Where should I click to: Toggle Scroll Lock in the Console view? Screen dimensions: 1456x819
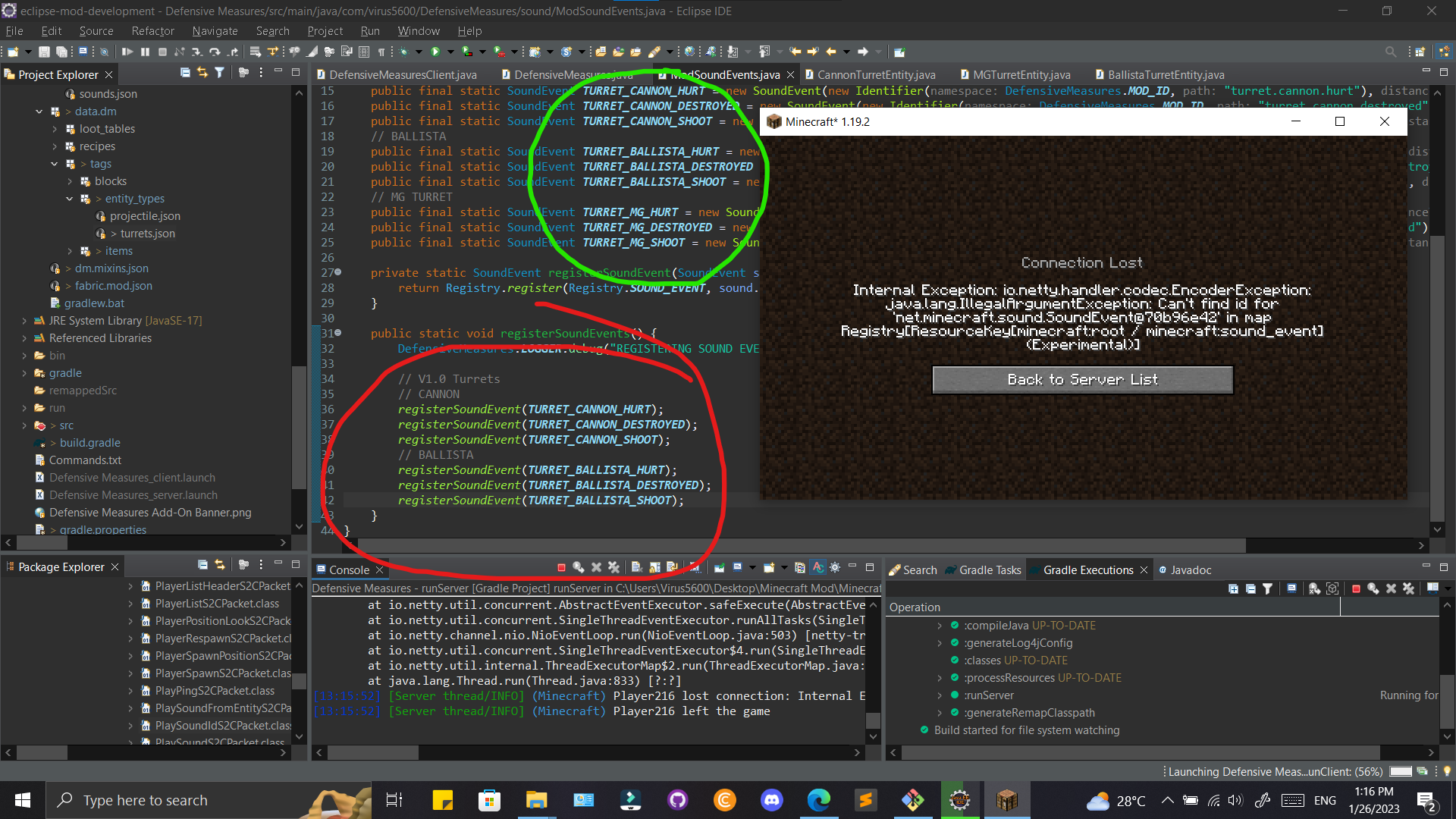[654, 567]
